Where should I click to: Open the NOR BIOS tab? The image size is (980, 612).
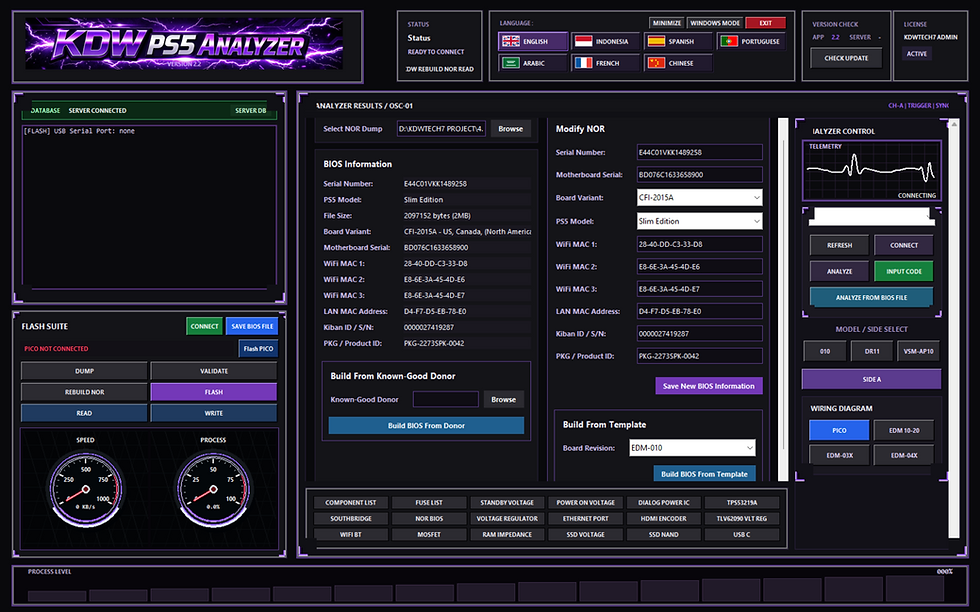429,519
